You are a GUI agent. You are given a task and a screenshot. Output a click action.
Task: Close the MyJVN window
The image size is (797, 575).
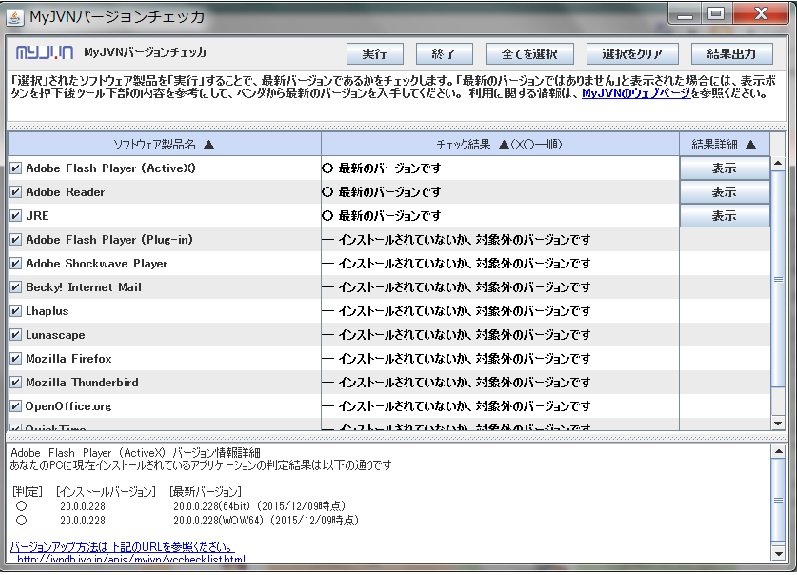tap(761, 14)
